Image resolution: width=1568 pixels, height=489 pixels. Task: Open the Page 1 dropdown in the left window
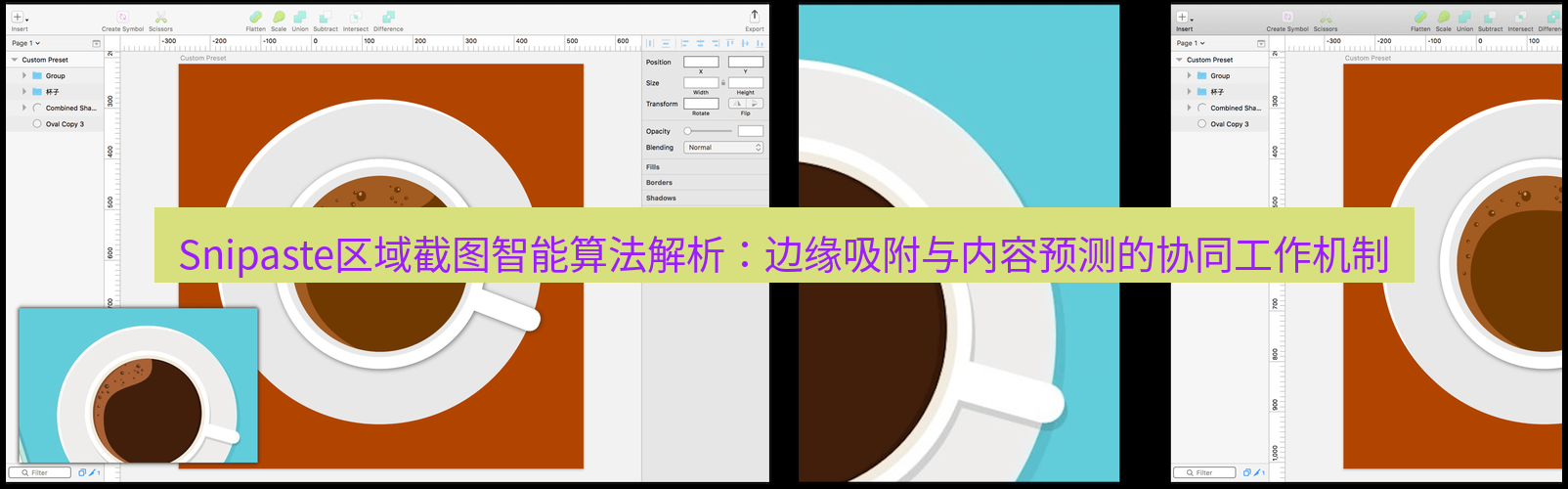point(26,43)
